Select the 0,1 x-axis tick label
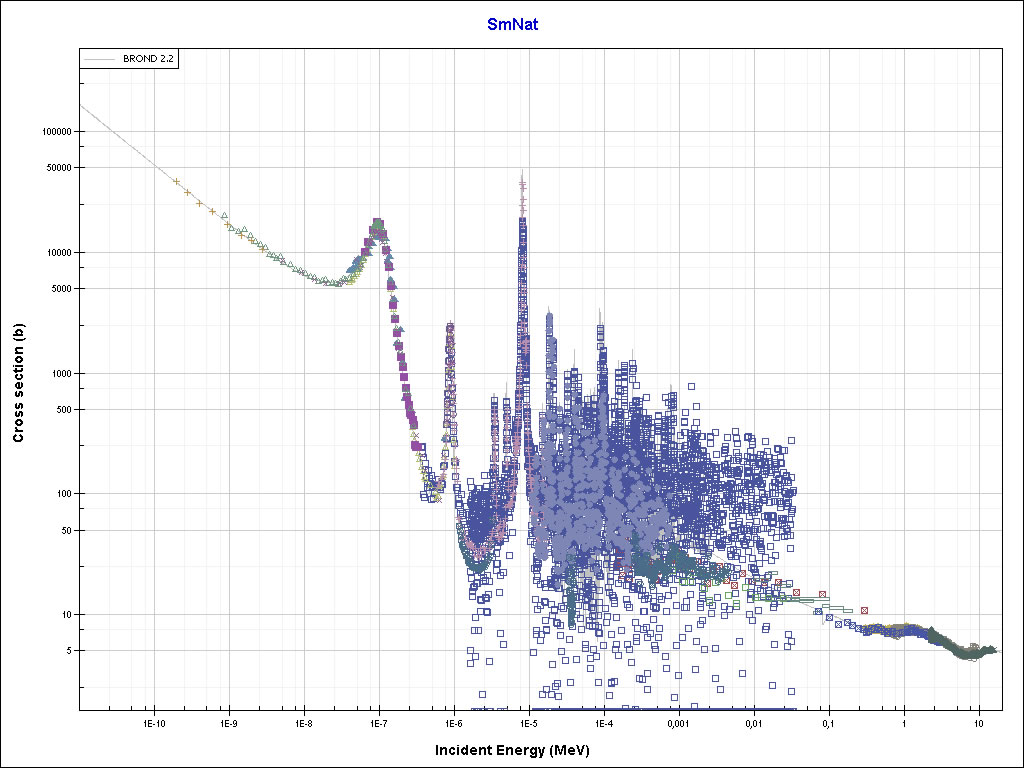This screenshot has height=768, width=1024. pyautogui.click(x=828, y=722)
